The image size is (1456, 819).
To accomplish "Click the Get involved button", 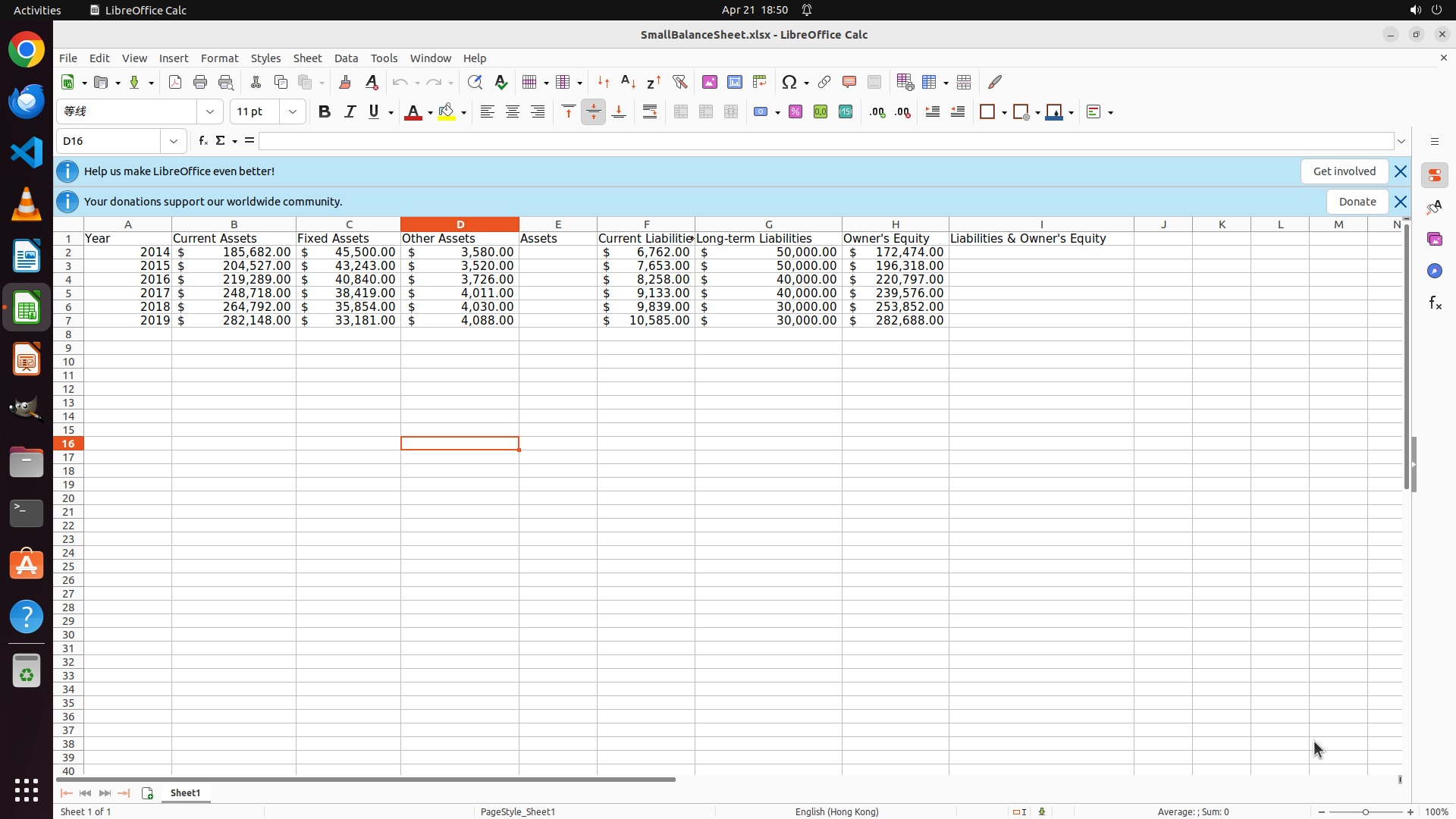I will tap(1344, 171).
